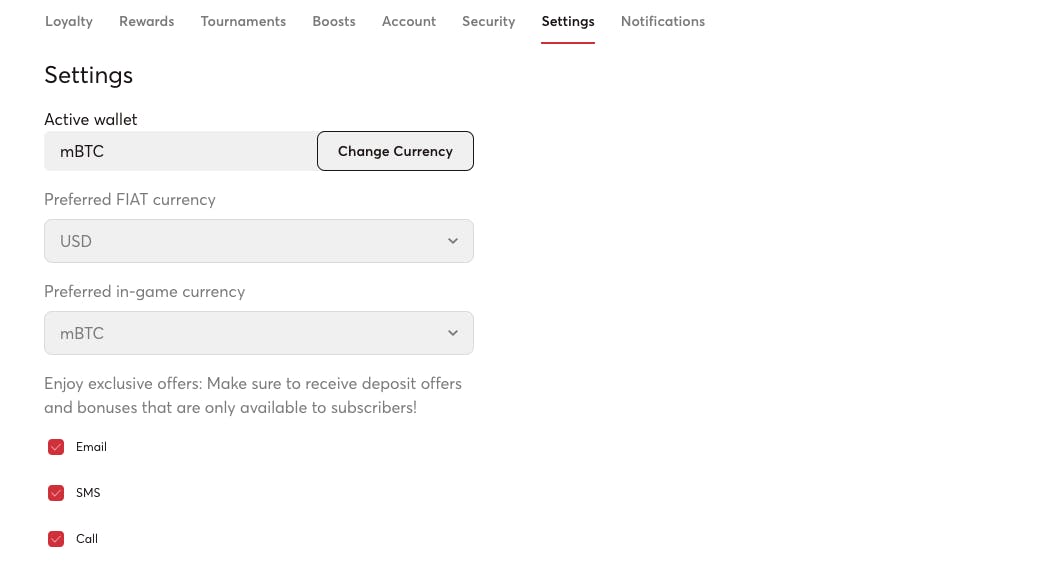Expand the Preferred in-game currency dropdown
Screen dimensions: 1042x566
(258, 333)
